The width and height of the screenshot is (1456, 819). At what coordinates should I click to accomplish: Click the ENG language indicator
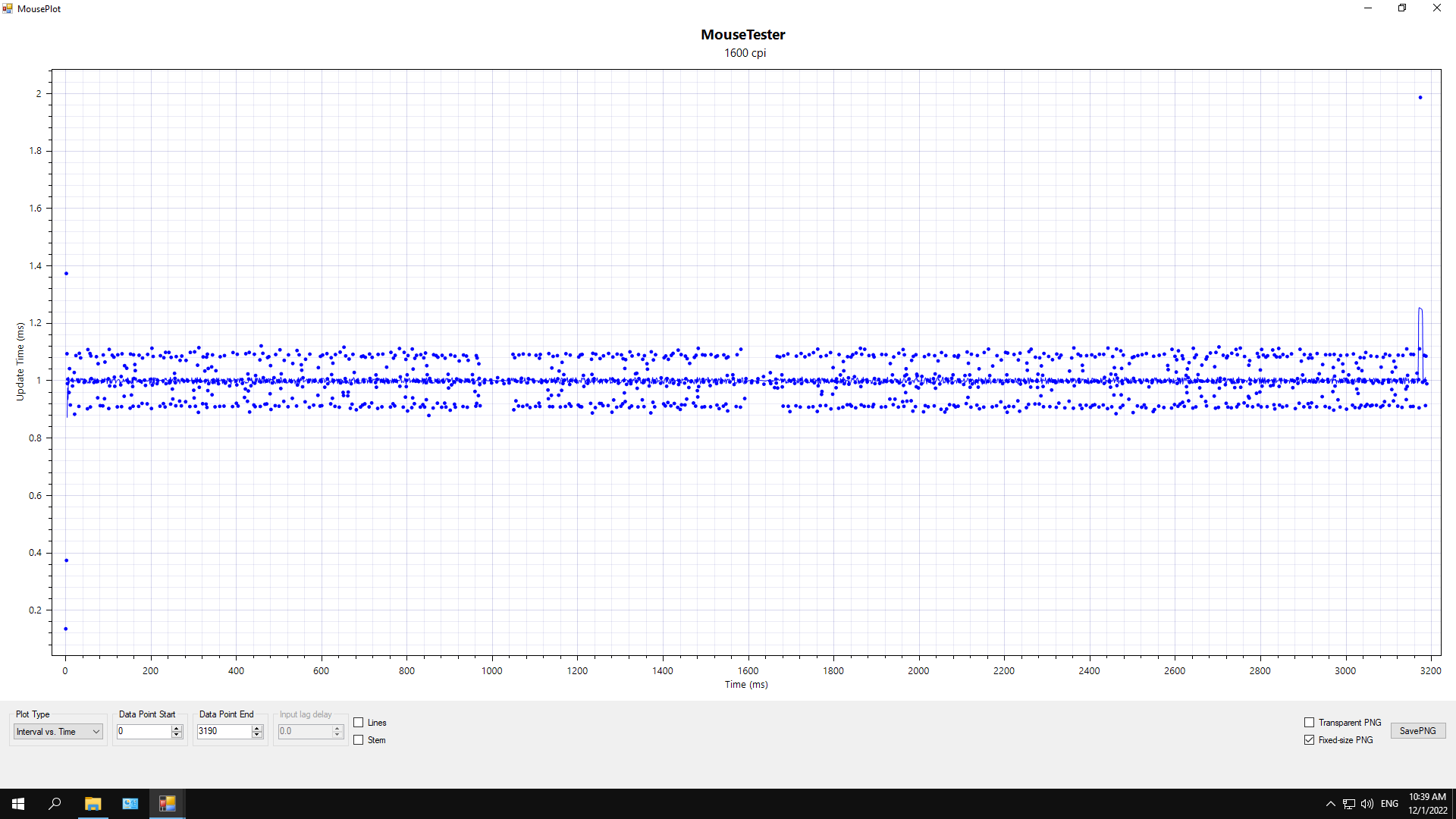pyautogui.click(x=1389, y=804)
